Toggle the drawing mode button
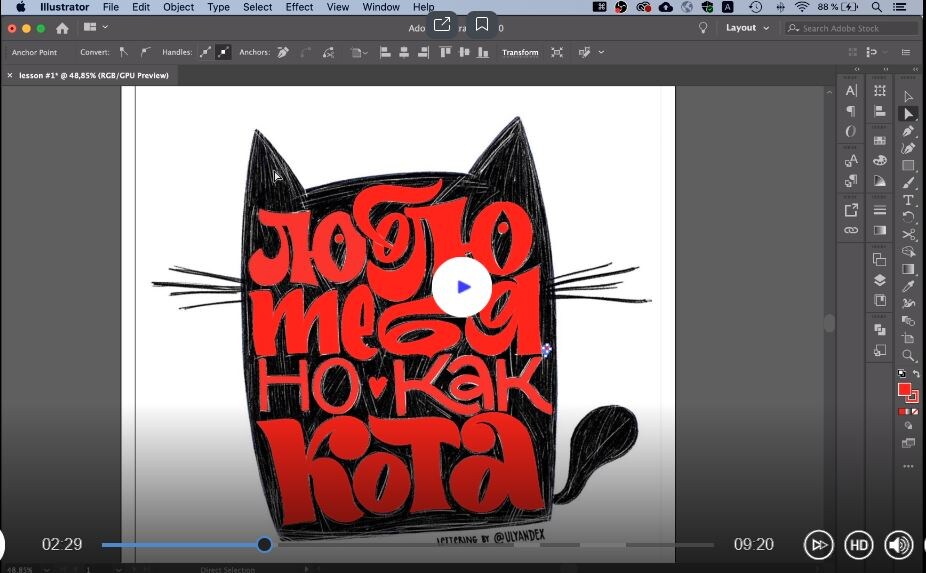The height and width of the screenshot is (573, 926). pyautogui.click(x=908, y=425)
